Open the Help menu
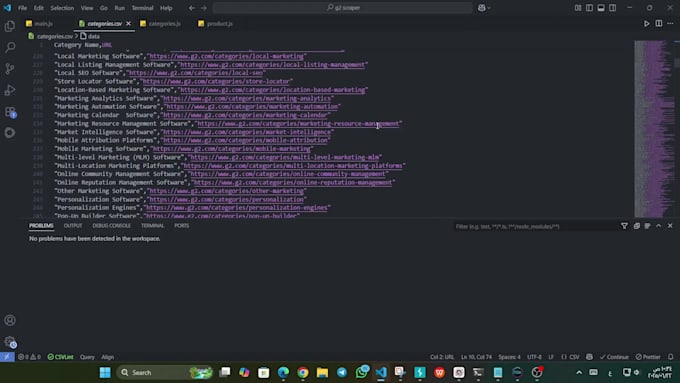This screenshot has width=680, height=383. (166, 8)
